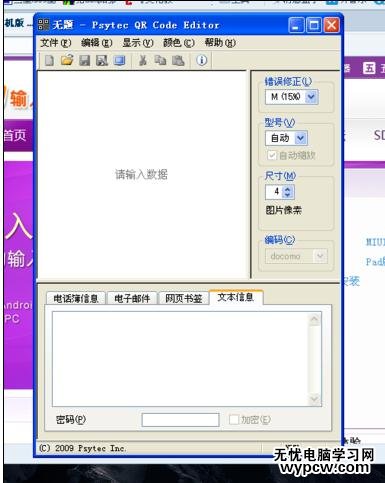Click the 密码(P) password input field
Image resolution: width=385 pixels, height=483 pixels.
(180, 420)
